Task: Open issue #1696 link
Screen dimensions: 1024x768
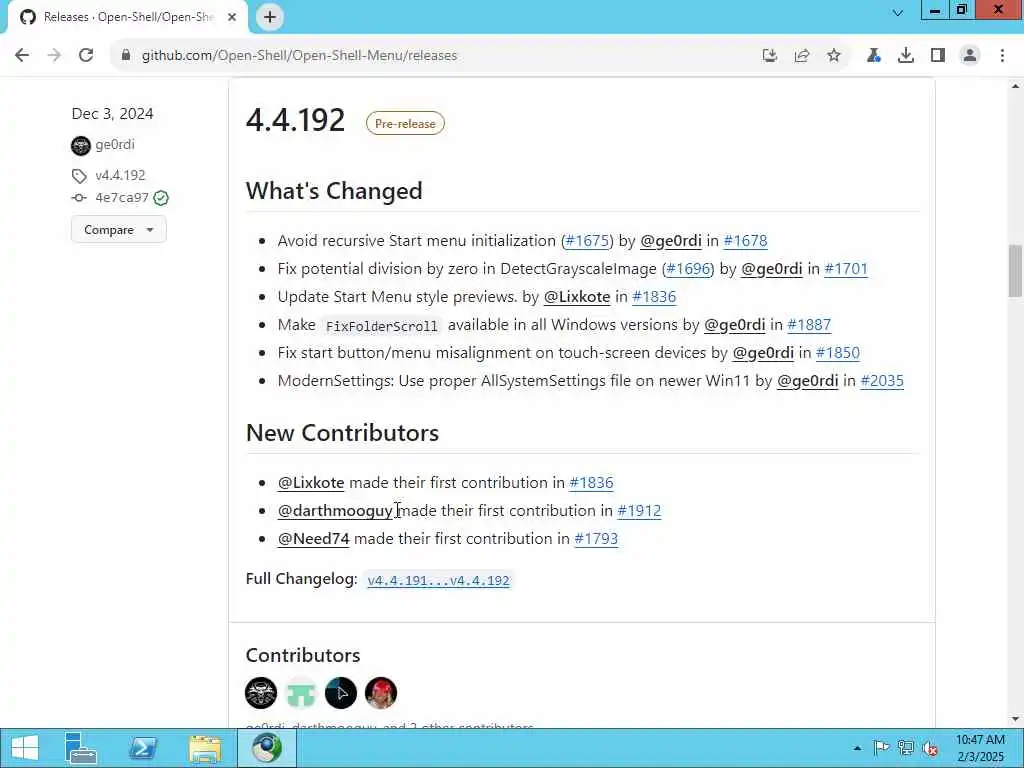Action: click(x=688, y=269)
